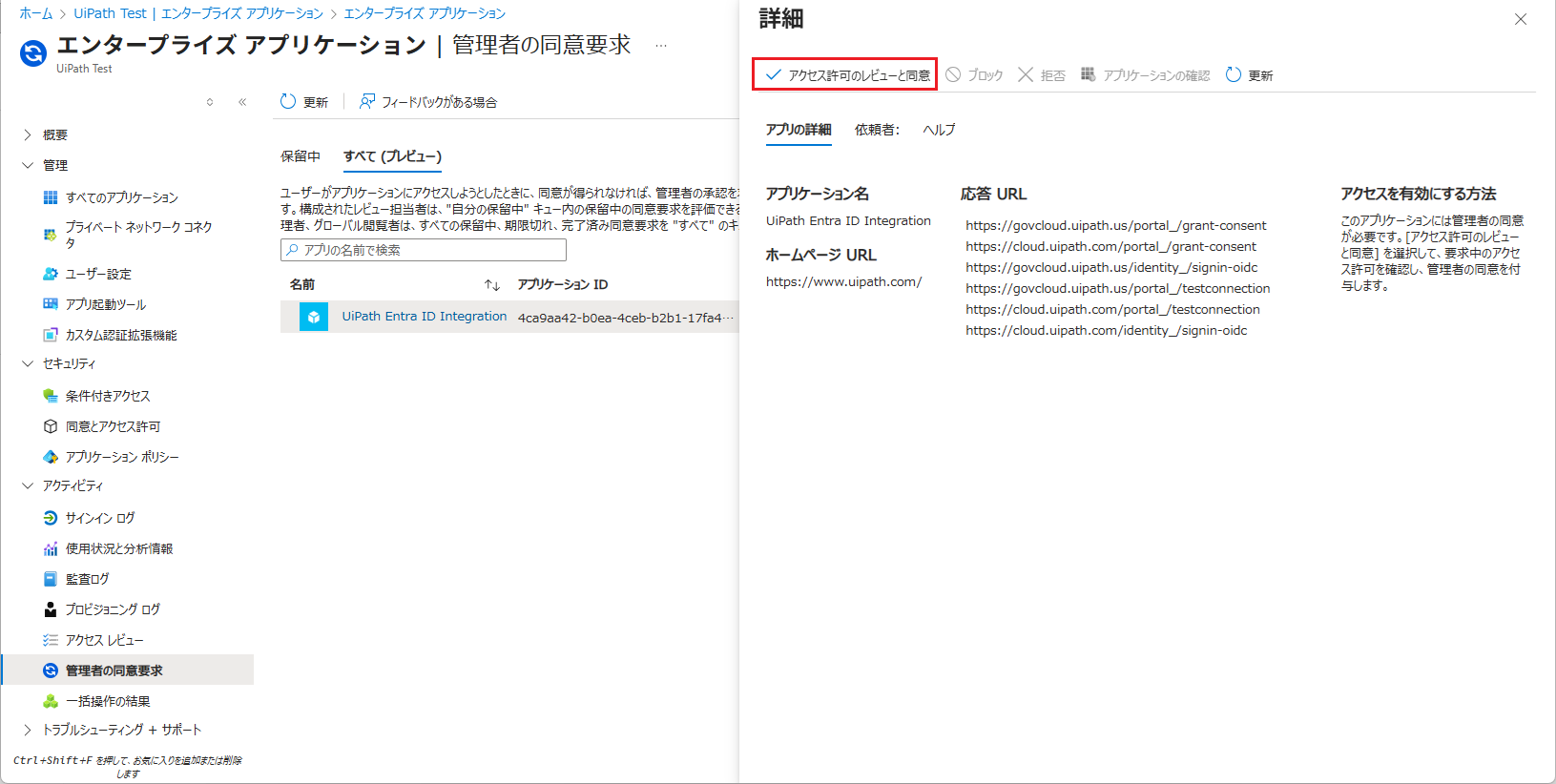Image resolution: width=1556 pixels, height=784 pixels.
Task: Open the ヘルプ tab
Action: point(939,130)
